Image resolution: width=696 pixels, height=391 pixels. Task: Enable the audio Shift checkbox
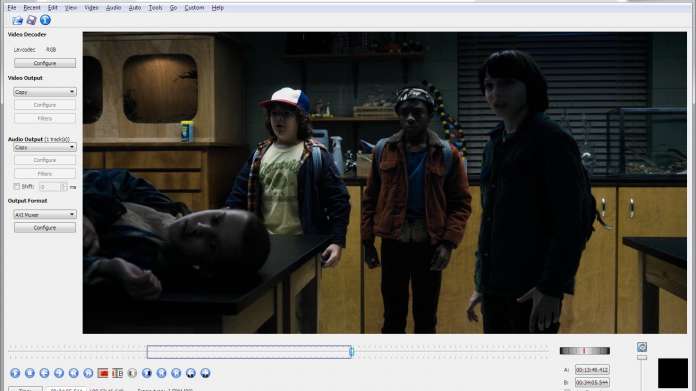(x=16, y=186)
